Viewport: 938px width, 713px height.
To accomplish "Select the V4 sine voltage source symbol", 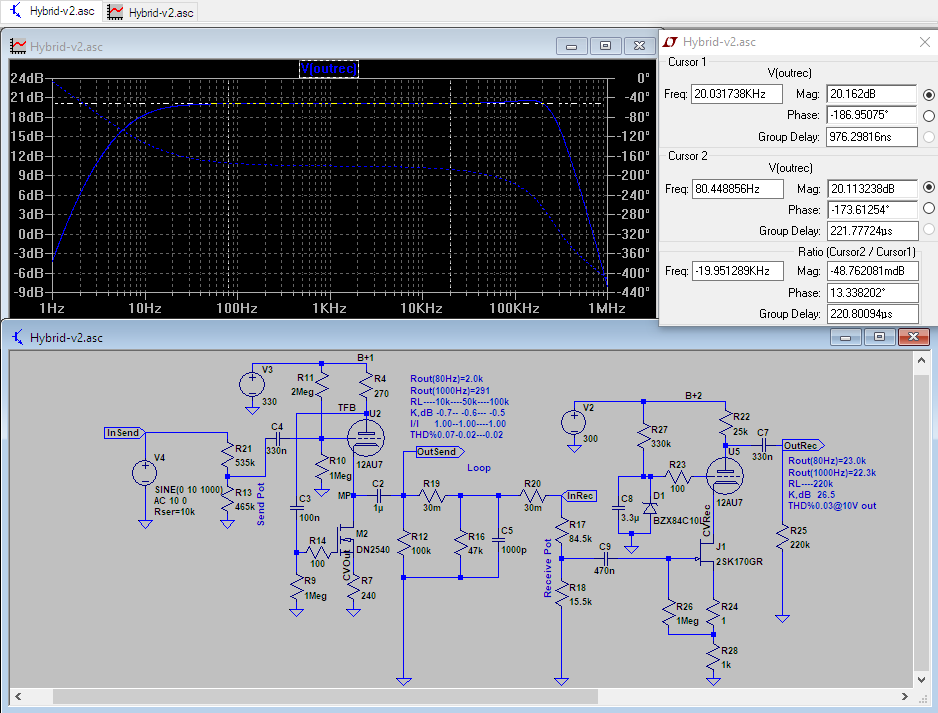I will [145, 475].
